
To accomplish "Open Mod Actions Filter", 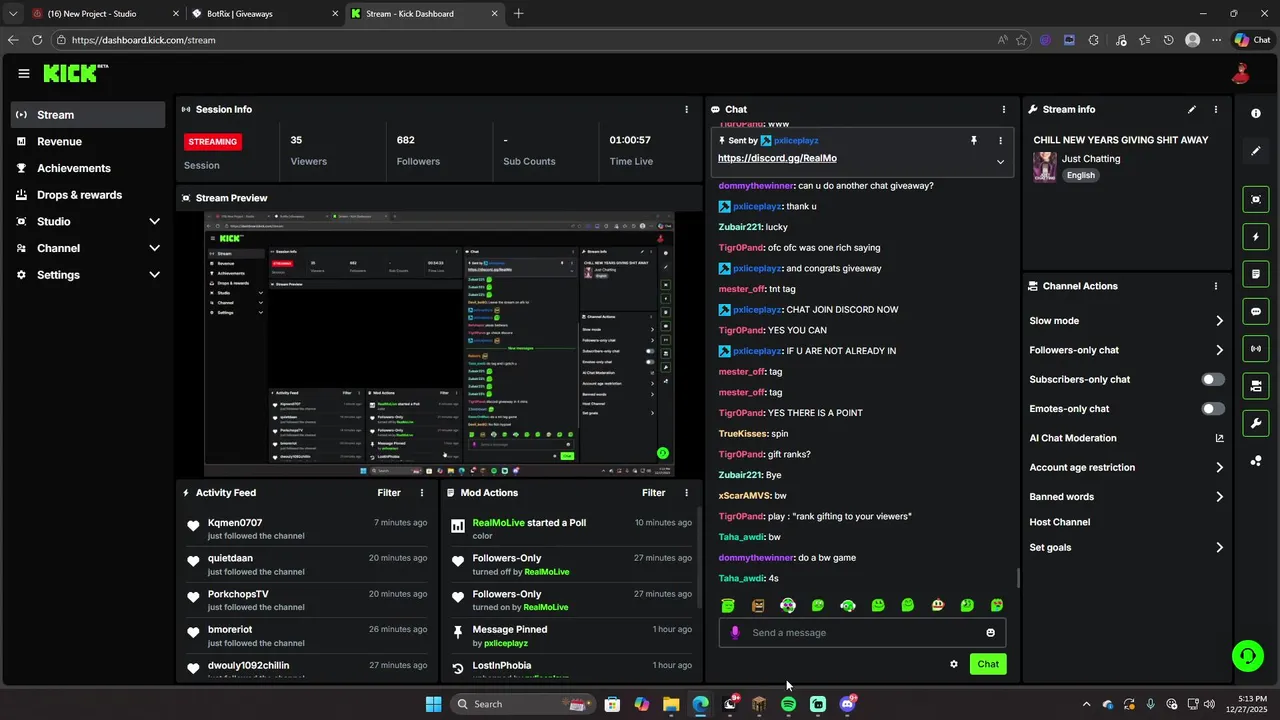I will [x=653, y=493].
